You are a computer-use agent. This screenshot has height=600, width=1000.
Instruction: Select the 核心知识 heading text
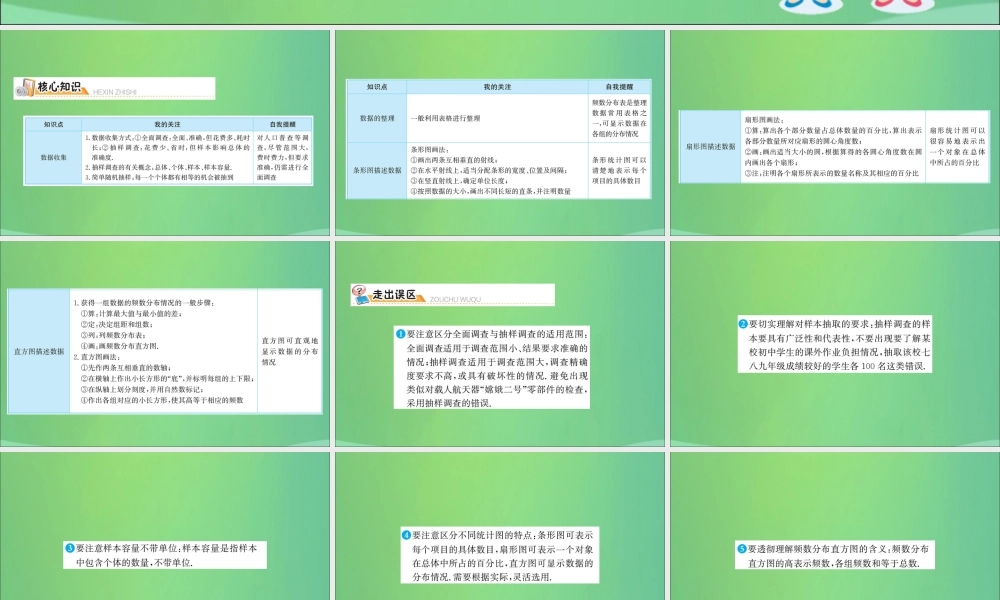[59, 87]
